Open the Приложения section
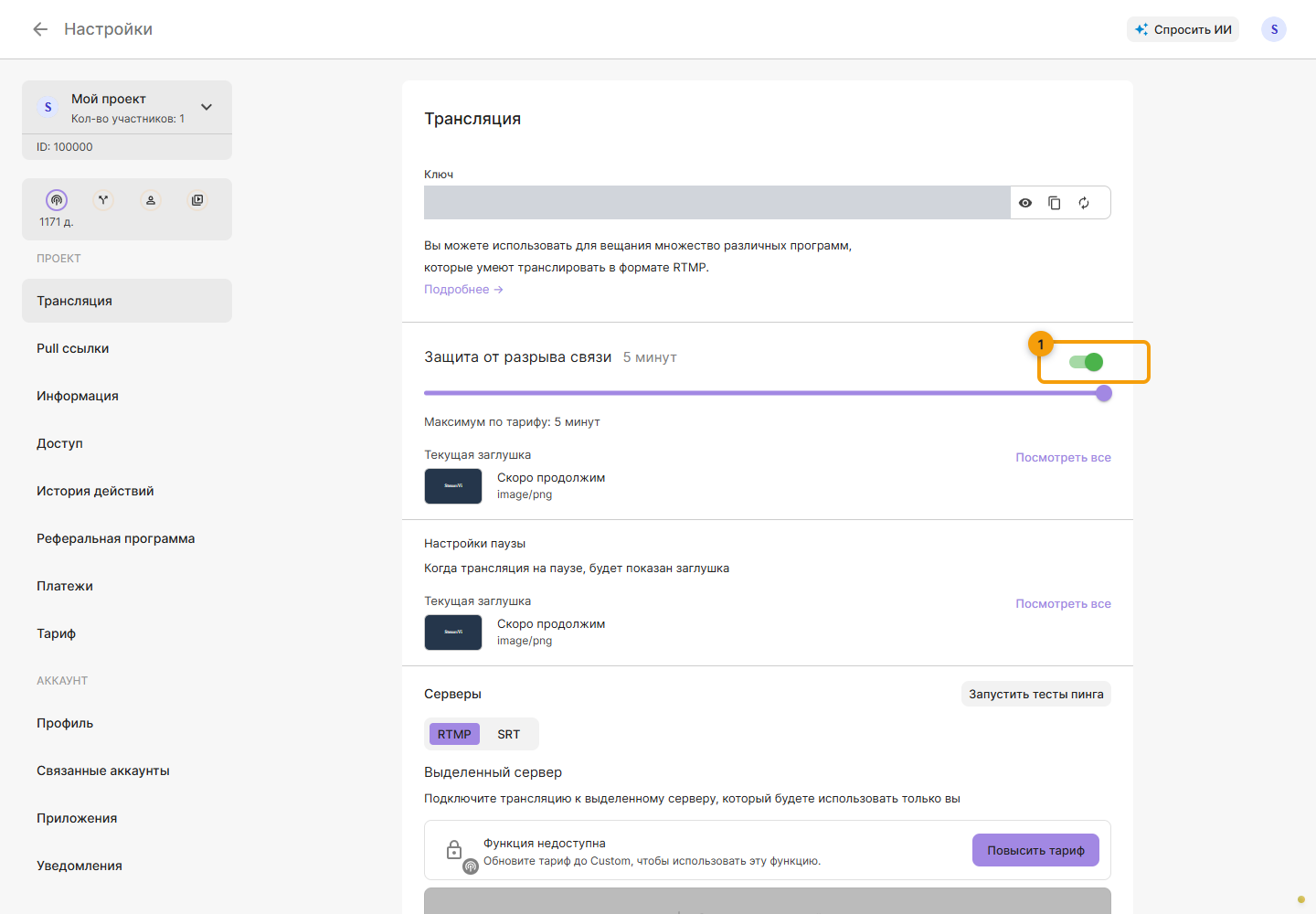This screenshot has width=1316, height=914. pos(127,818)
